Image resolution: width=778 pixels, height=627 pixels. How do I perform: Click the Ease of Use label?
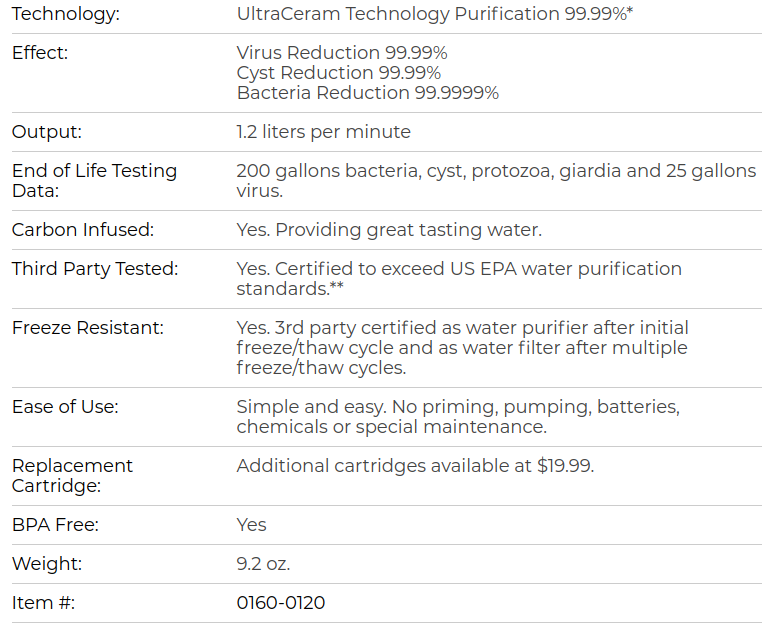coord(65,407)
